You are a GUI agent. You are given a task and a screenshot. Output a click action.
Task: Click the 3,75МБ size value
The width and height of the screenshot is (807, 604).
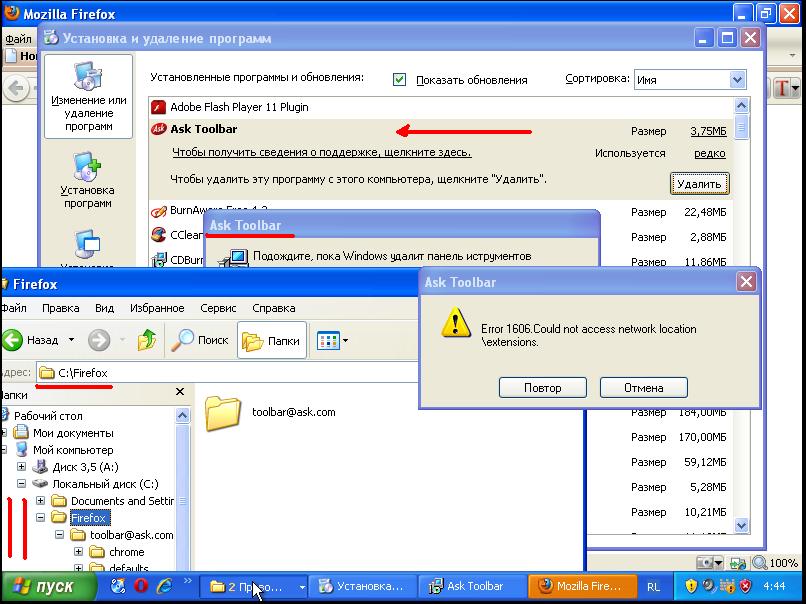coord(708,131)
